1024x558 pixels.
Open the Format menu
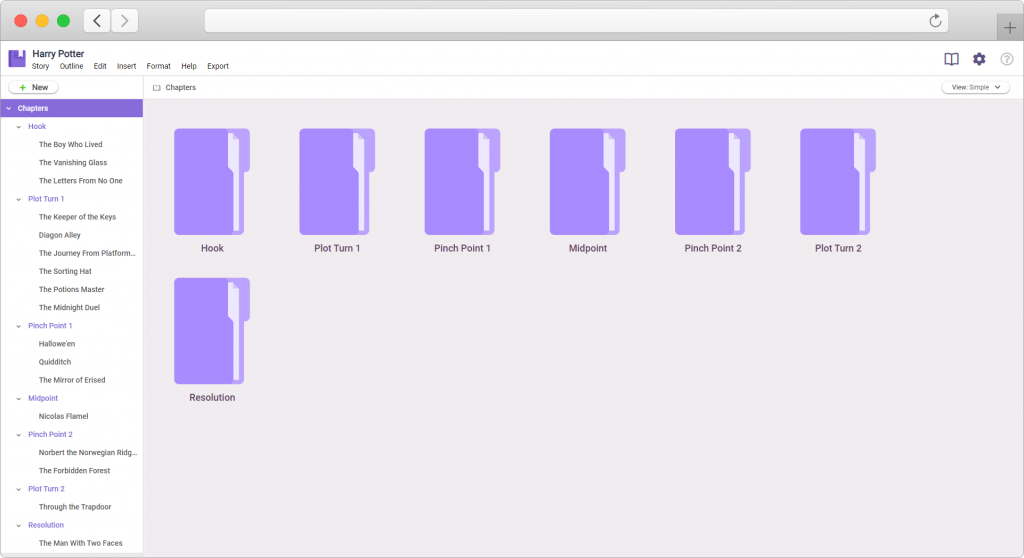click(x=158, y=67)
